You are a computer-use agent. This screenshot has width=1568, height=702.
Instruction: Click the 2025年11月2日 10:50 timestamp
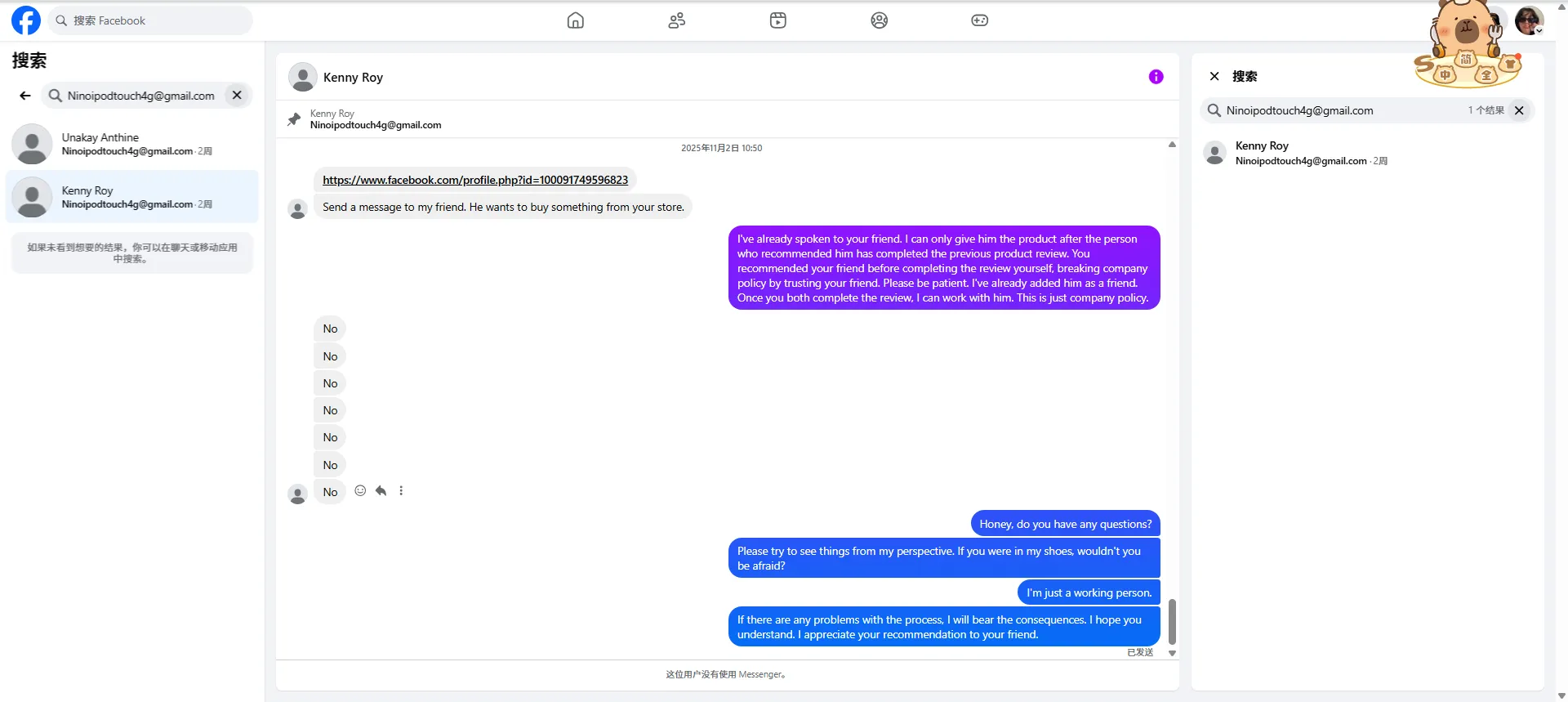(722, 148)
